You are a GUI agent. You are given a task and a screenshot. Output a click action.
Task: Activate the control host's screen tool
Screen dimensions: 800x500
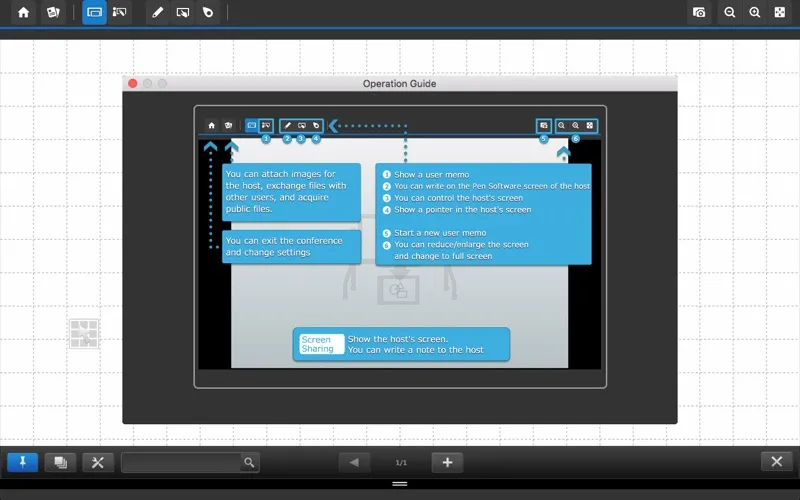[183, 13]
